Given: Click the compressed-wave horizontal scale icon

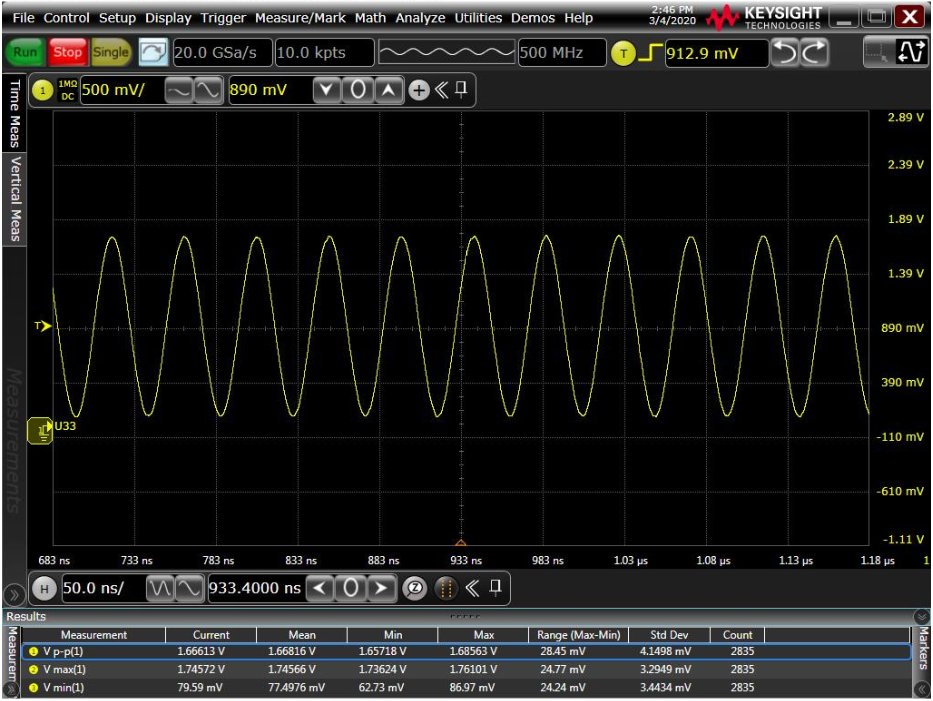Looking at the screenshot, I should pyautogui.click(x=160, y=589).
